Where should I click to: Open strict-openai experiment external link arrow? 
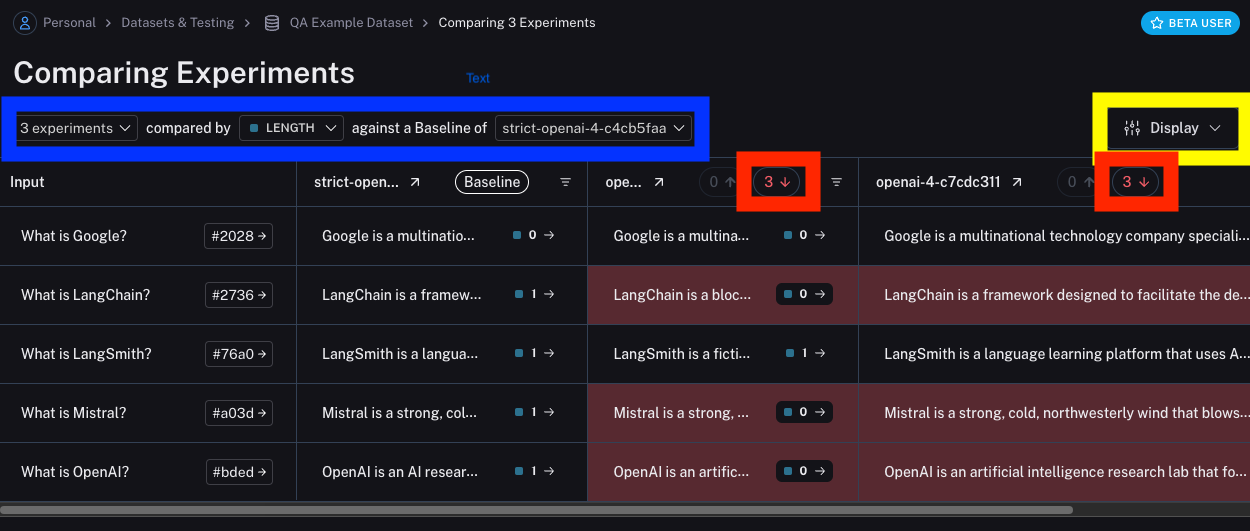coord(415,182)
